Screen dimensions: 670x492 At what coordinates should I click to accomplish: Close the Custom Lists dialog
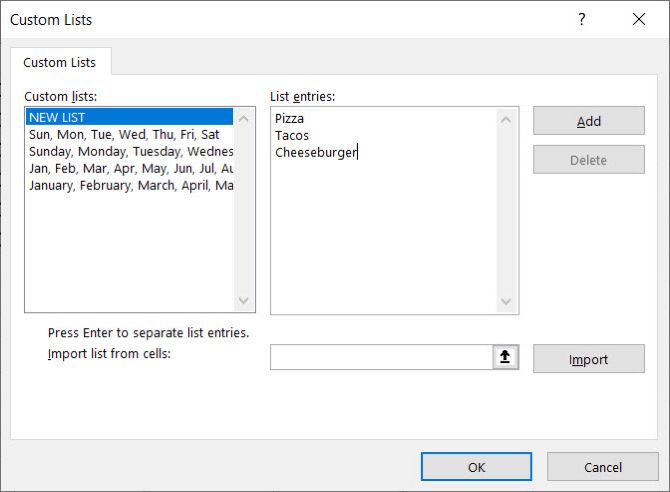pyautogui.click(x=639, y=19)
